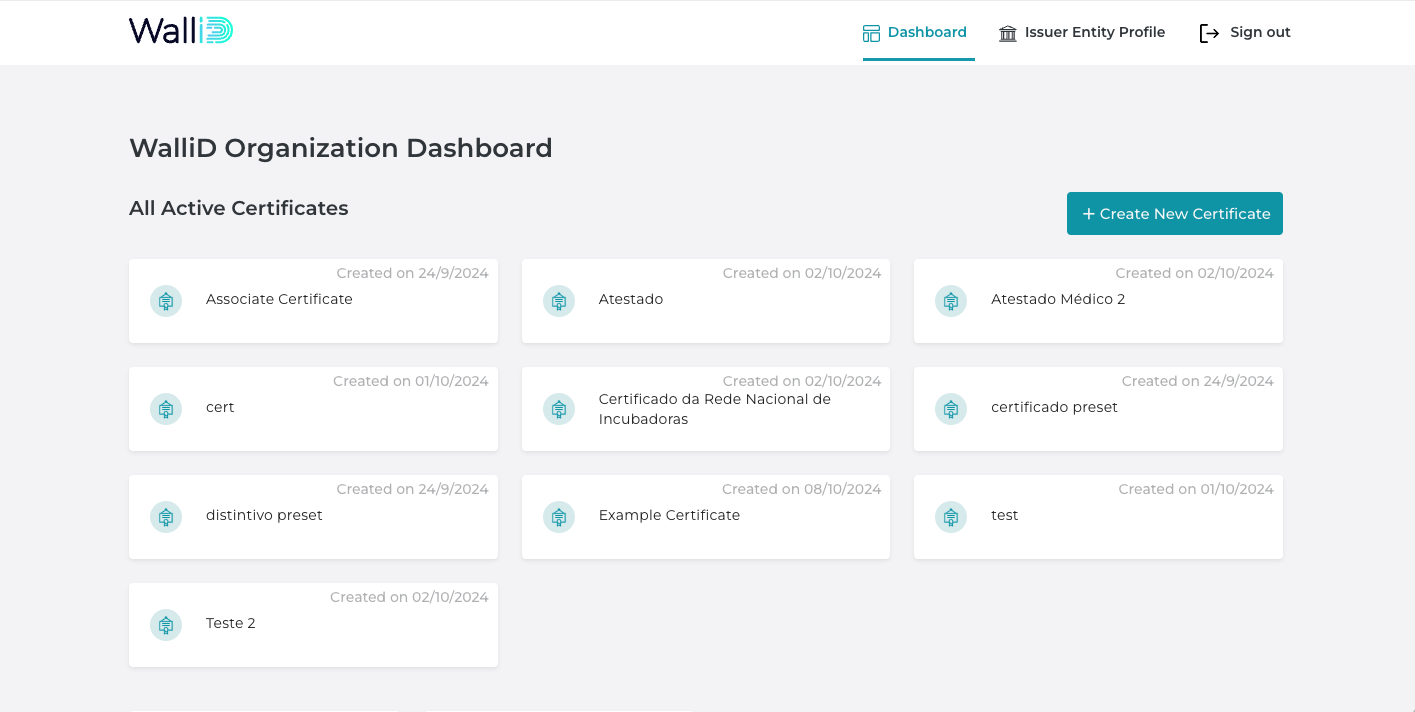Click the plus sign on Create button
This screenshot has width=1415, height=712.
1088,214
